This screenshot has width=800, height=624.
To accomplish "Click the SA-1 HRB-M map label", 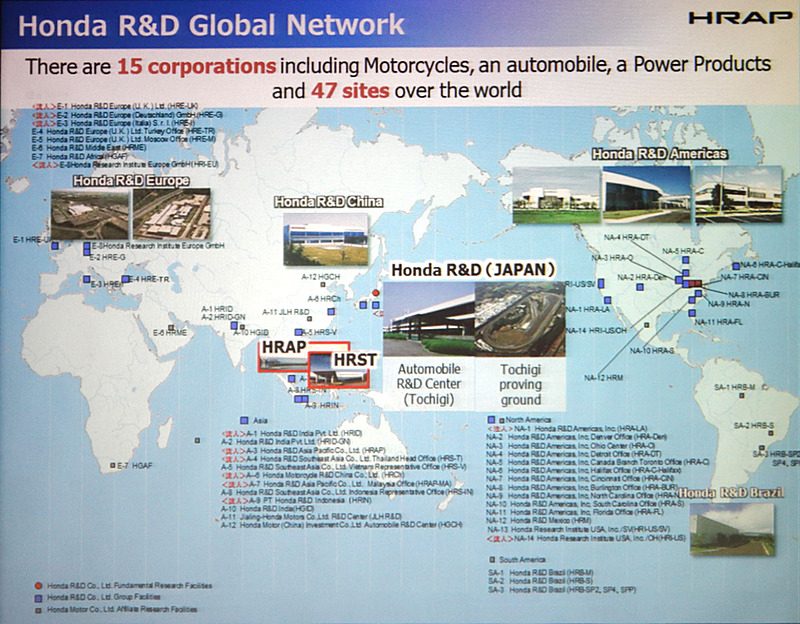I will coord(735,387).
